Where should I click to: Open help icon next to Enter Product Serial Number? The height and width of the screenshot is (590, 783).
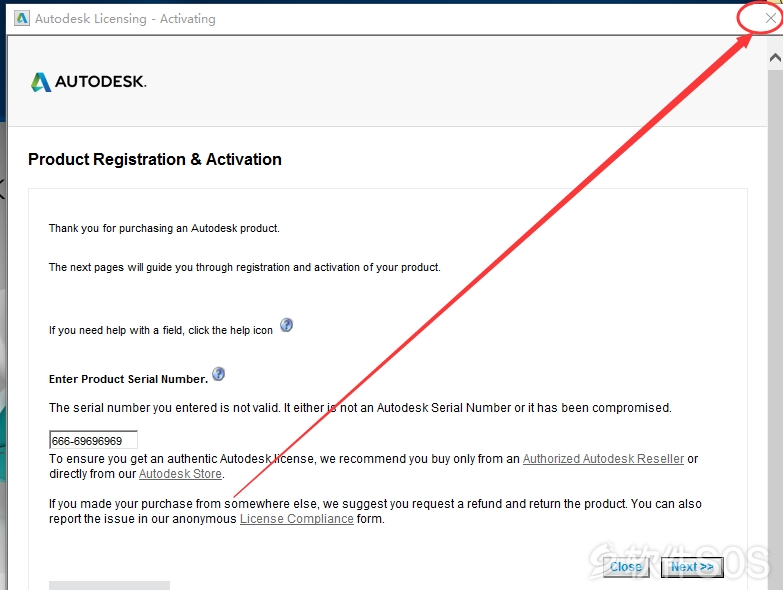pos(218,374)
